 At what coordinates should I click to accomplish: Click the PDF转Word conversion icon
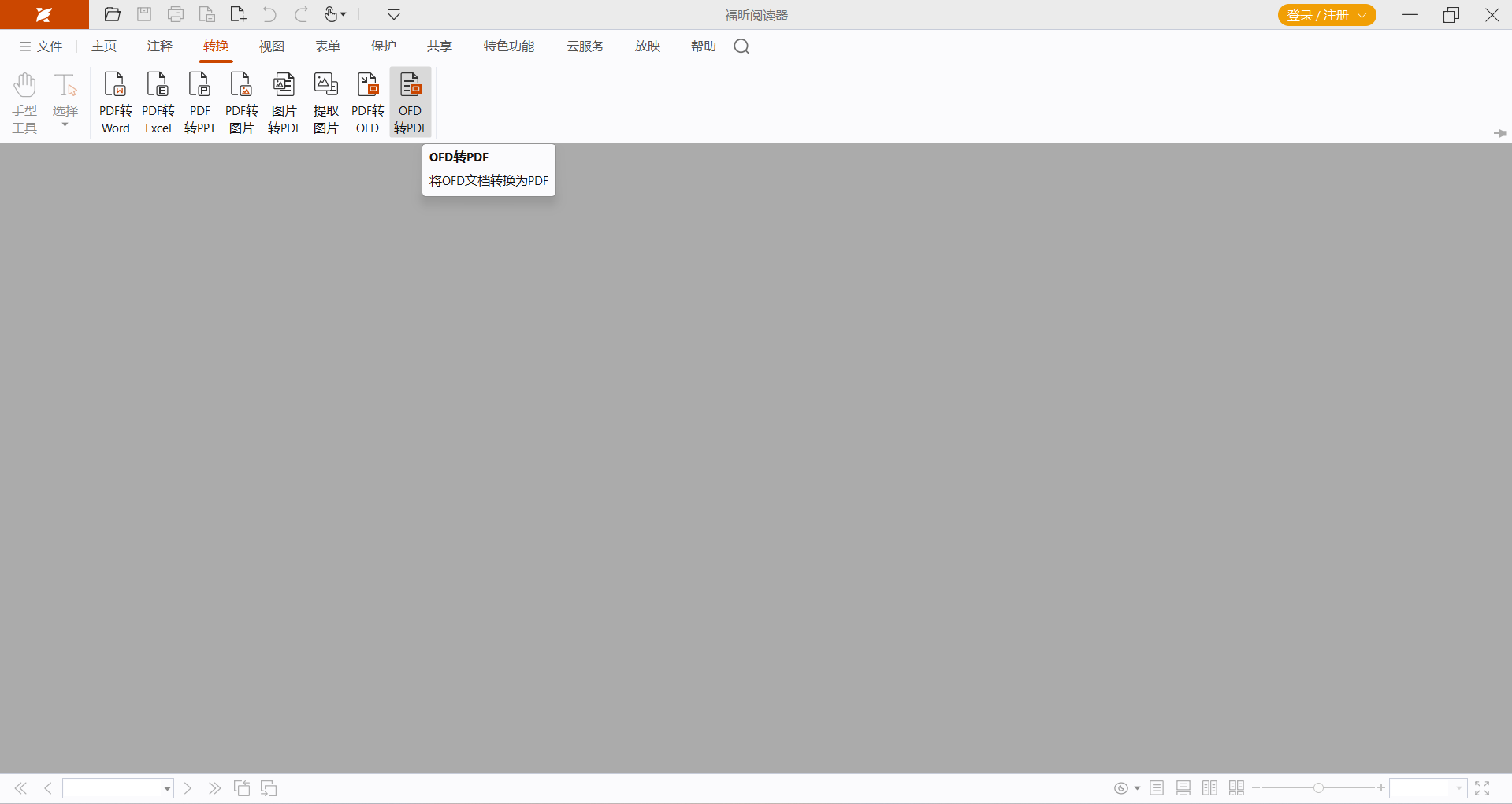tap(115, 102)
